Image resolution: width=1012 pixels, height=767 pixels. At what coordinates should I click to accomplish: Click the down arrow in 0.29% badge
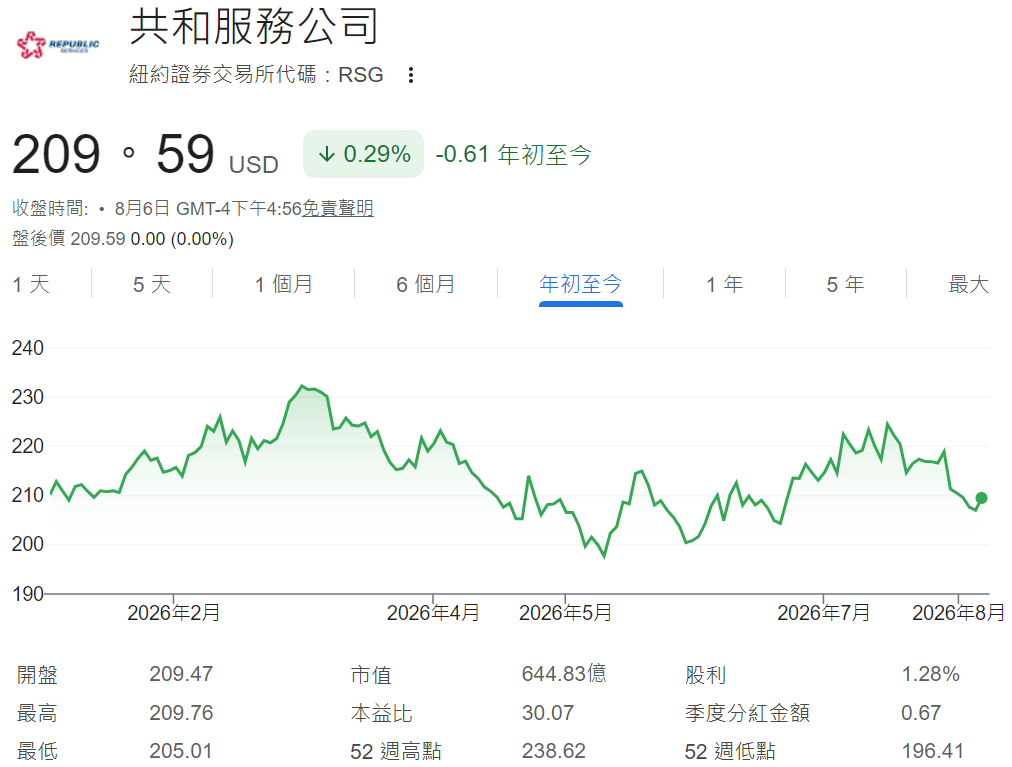327,154
